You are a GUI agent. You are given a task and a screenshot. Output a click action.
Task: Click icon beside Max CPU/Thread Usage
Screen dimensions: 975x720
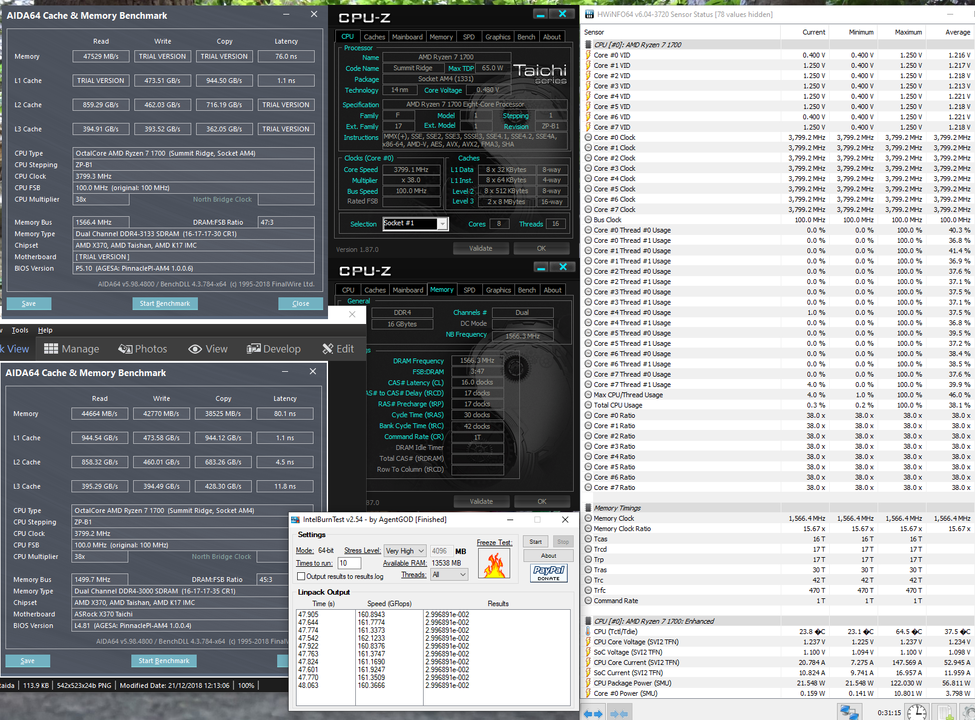point(588,395)
